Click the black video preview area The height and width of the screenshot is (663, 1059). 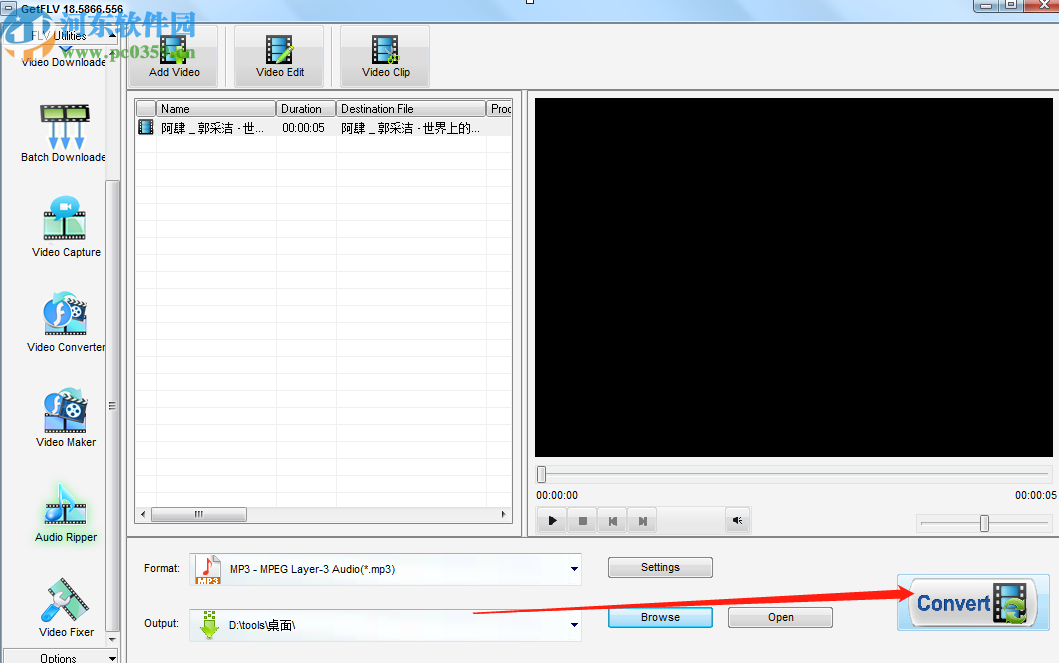(794, 277)
